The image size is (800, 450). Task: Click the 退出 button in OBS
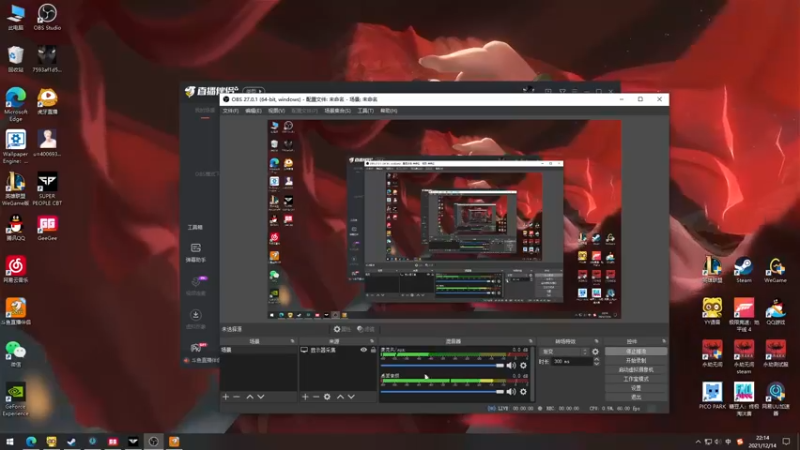636,396
